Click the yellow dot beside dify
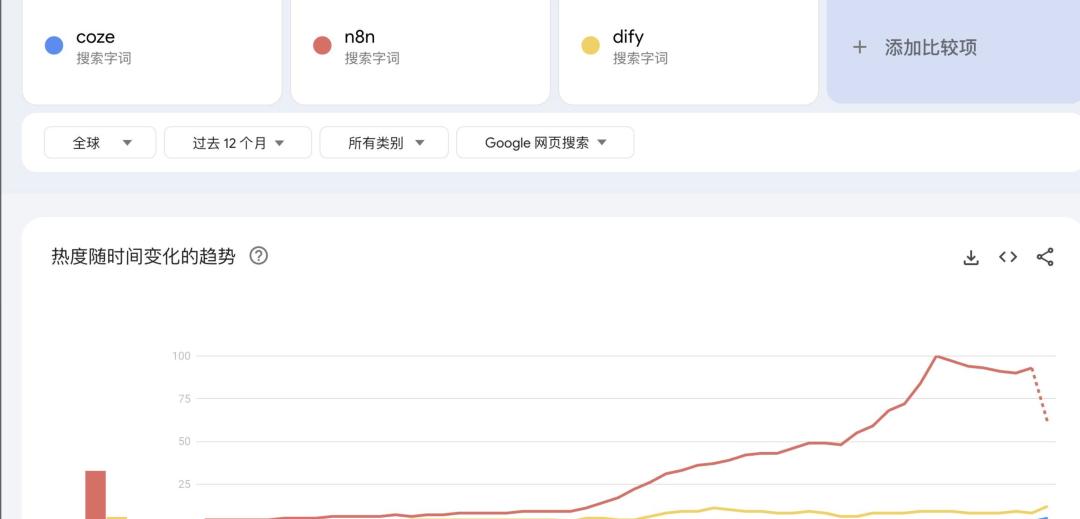1080x519 pixels. pyautogui.click(x=590, y=45)
